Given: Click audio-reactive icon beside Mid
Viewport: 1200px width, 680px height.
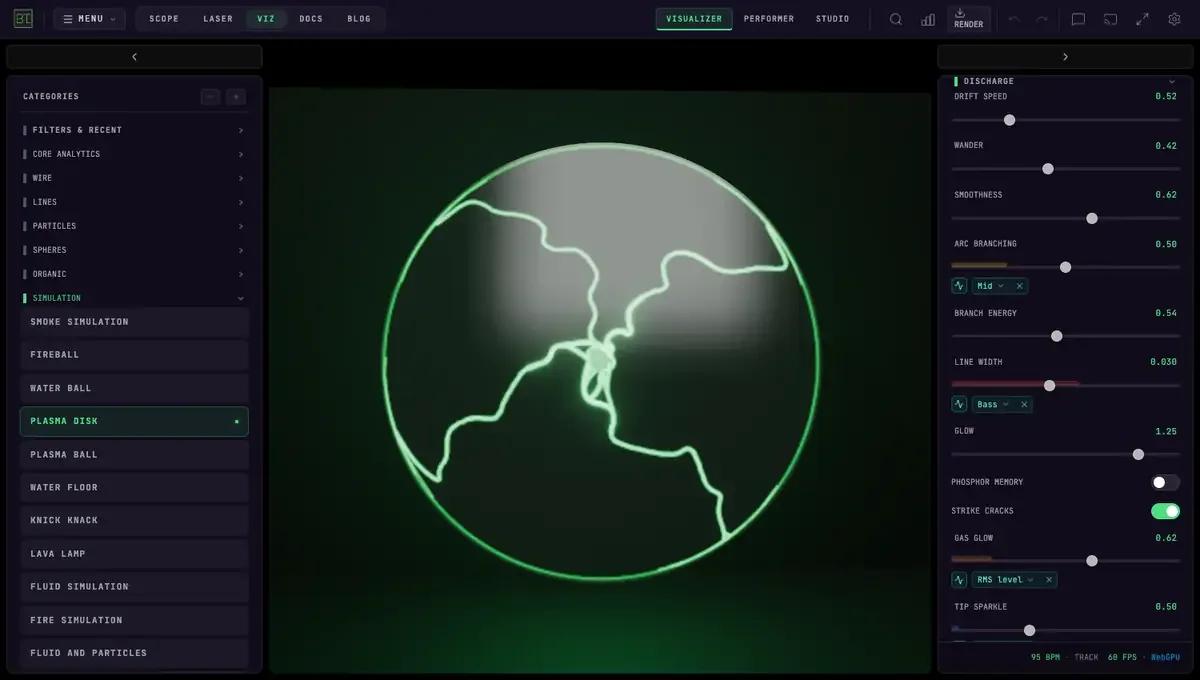Looking at the screenshot, I should pyautogui.click(x=960, y=286).
